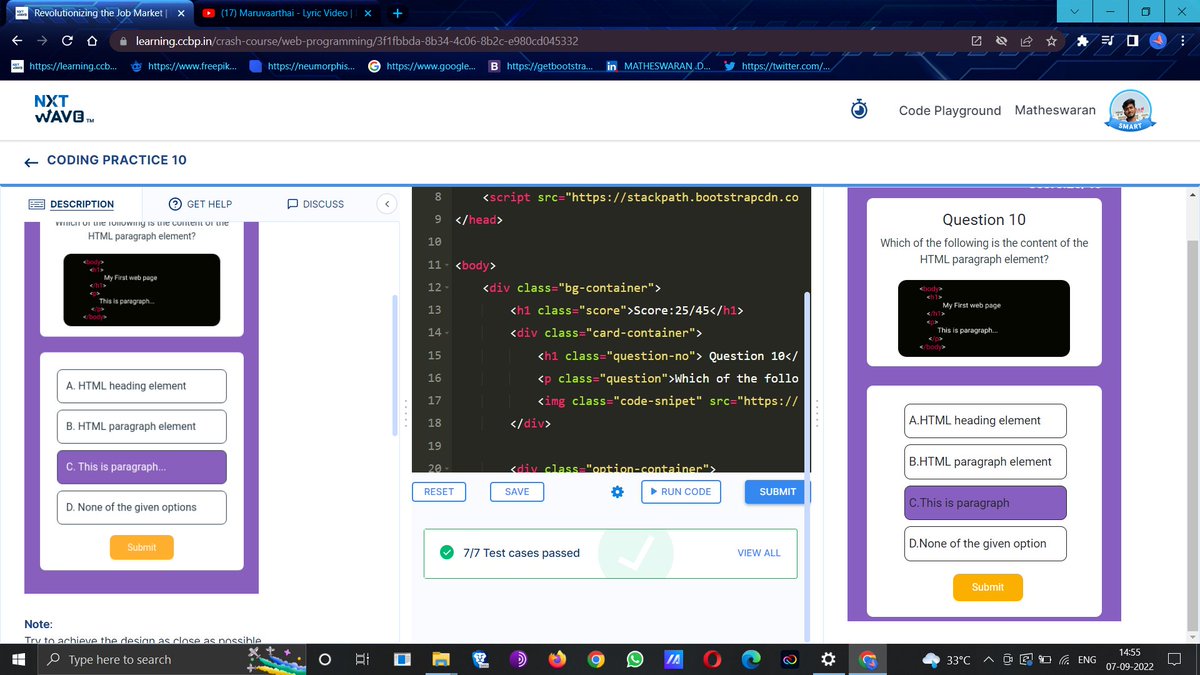Screen dimensions: 1200x675
Task: Click the NxtWave logo
Action: [62, 110]
